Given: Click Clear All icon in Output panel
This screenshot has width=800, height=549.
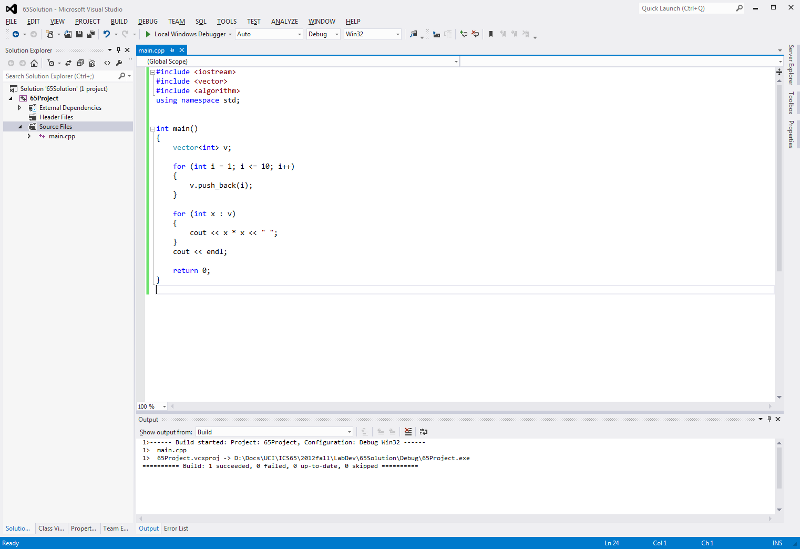Looking at the screenshot, I should click(408, 431).
